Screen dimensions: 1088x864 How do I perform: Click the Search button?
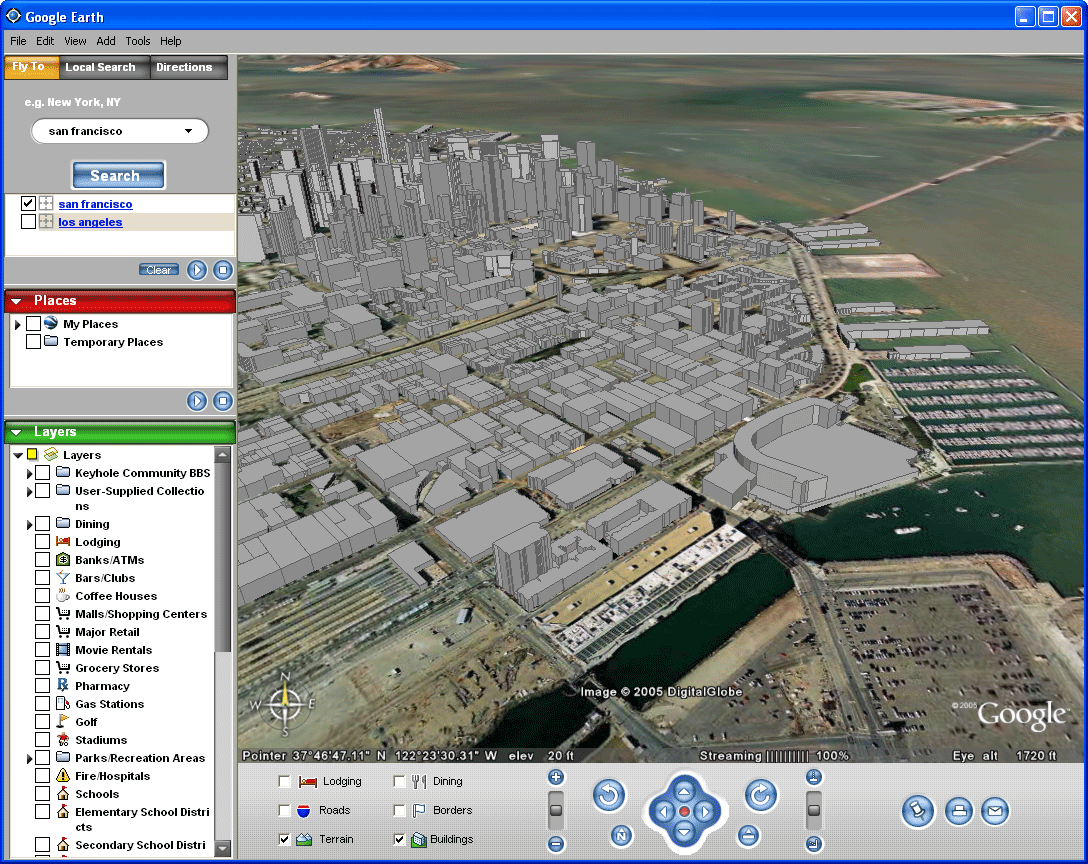click(117, 176)
